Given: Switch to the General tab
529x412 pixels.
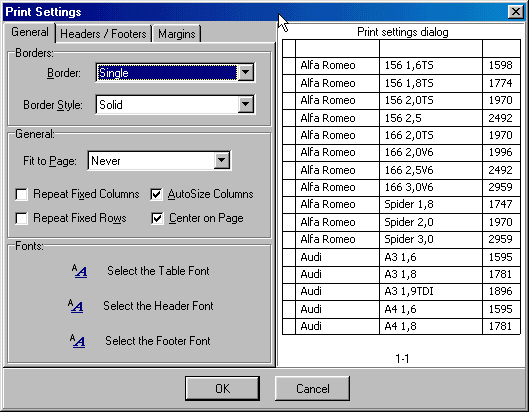Looking at the screenshot, I should 30,32.
